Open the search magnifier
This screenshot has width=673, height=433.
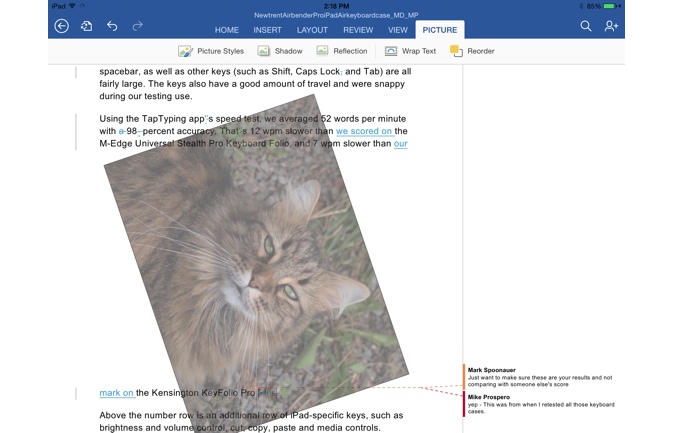pyautogui.click(x=586, y=26)
